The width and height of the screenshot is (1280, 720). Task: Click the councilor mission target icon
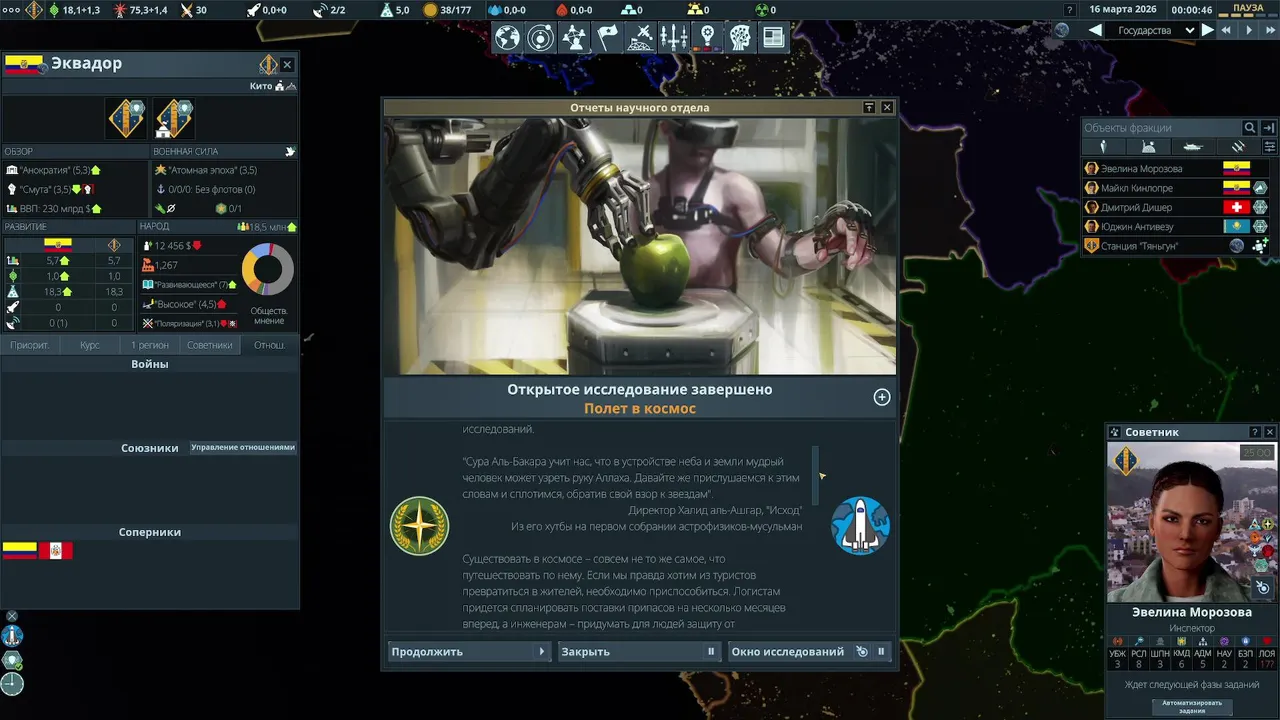coord(1262,588)
